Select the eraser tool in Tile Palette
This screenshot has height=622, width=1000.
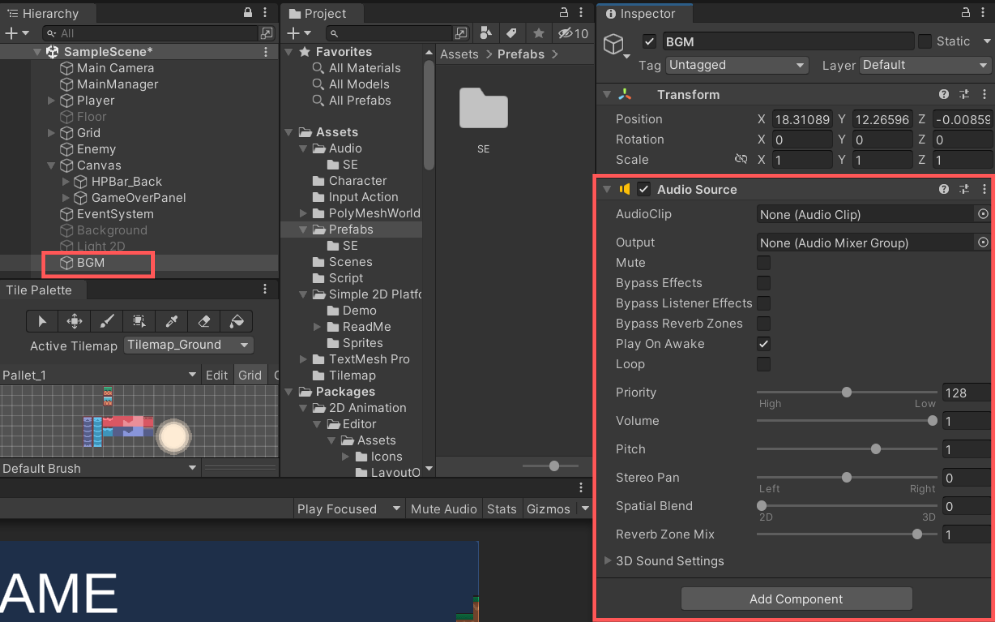[204, 321]
